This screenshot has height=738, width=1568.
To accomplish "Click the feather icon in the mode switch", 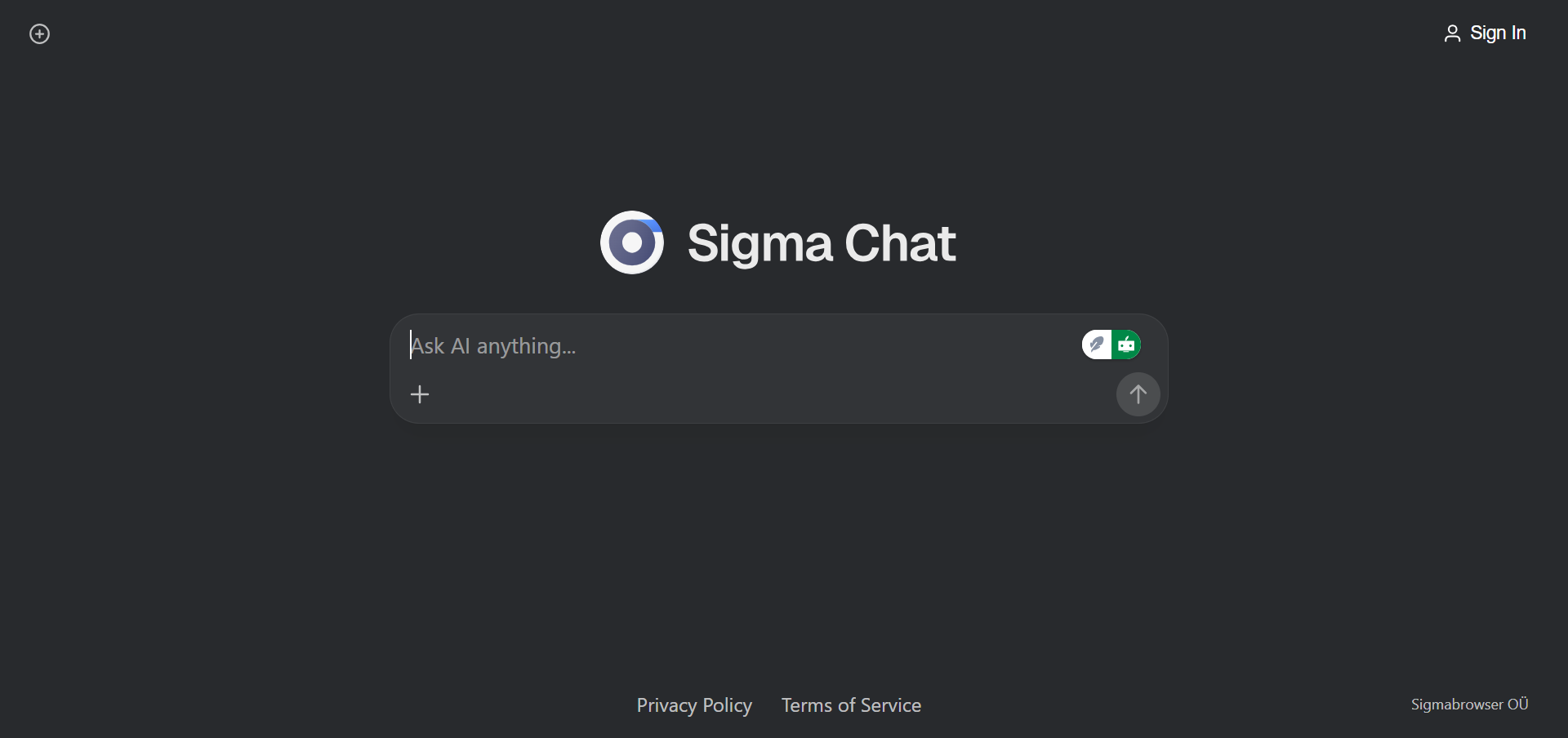I will [x=1097, y=345].
